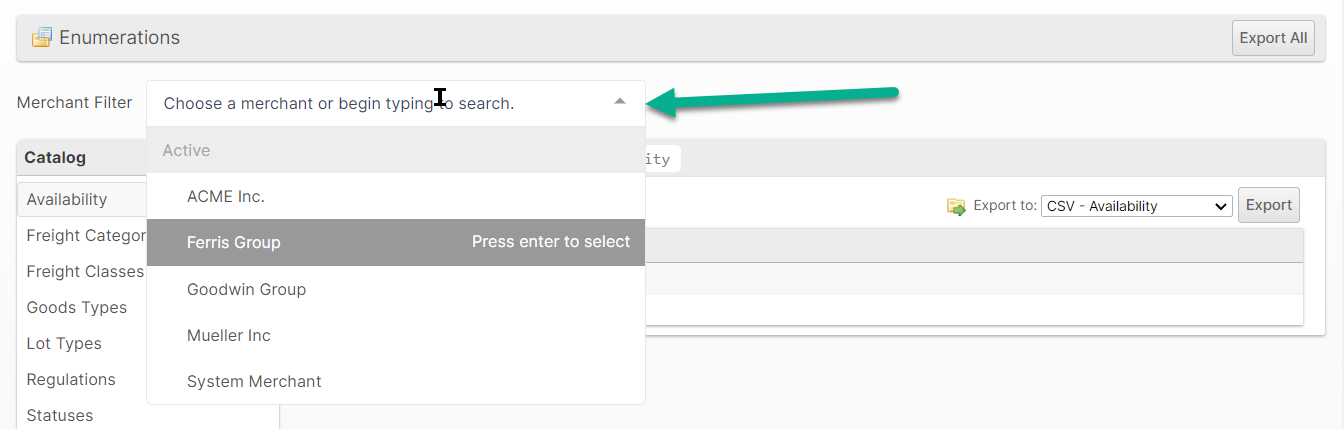Click the Export All button
Viewport: 1344px width, 429px height.
[1273, 38]
